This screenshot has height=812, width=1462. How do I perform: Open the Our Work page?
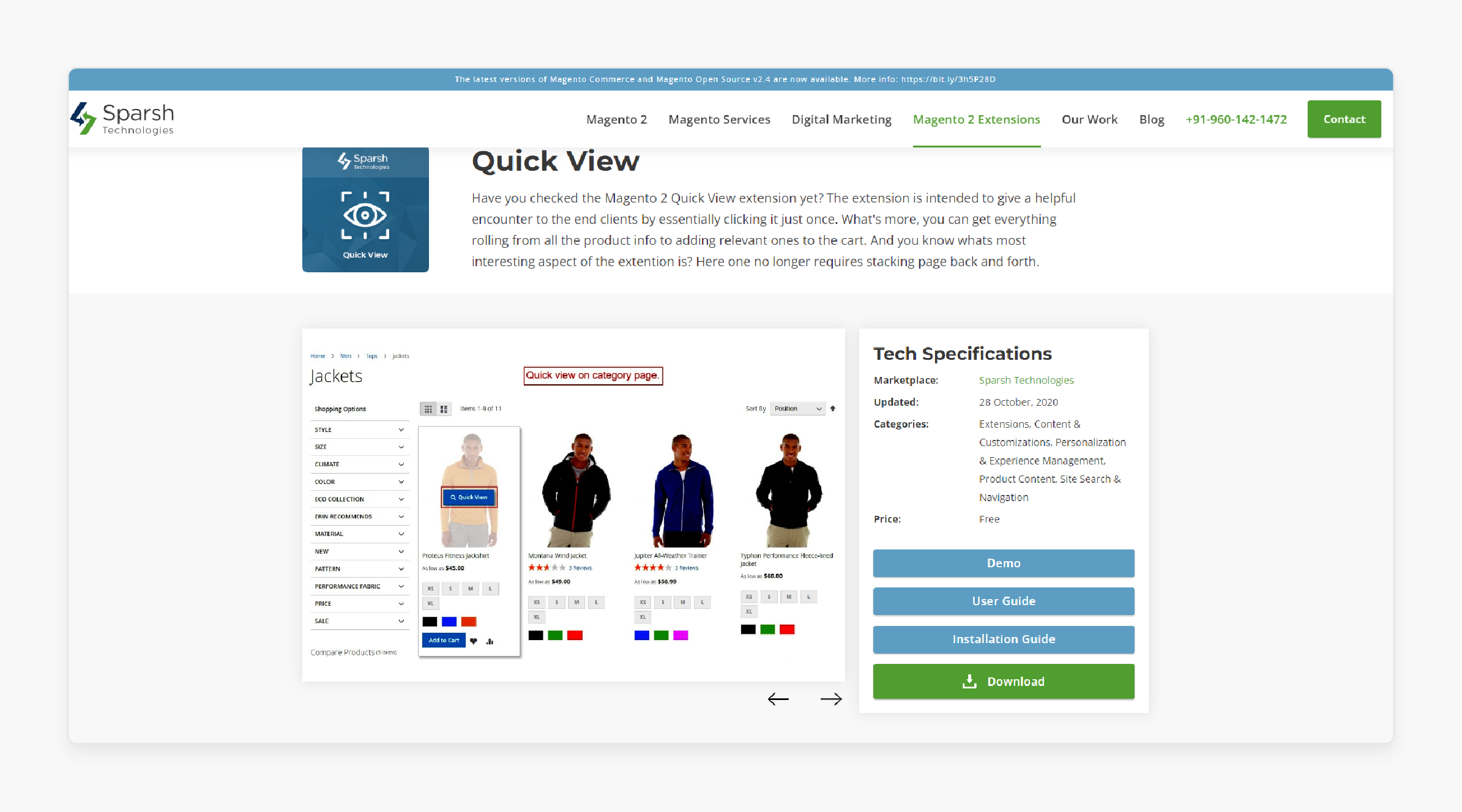(1089, 119)
